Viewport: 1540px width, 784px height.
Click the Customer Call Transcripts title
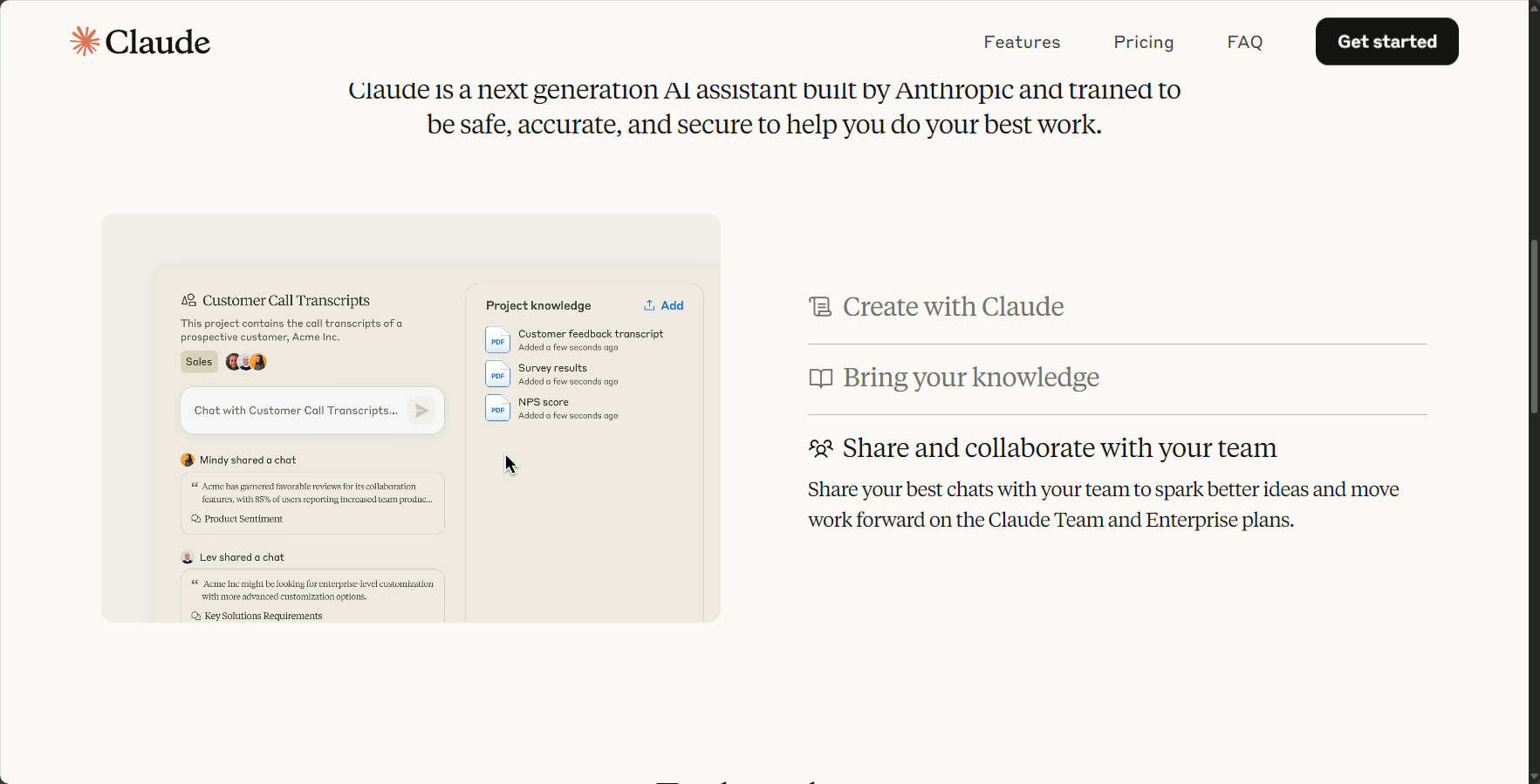286,300
